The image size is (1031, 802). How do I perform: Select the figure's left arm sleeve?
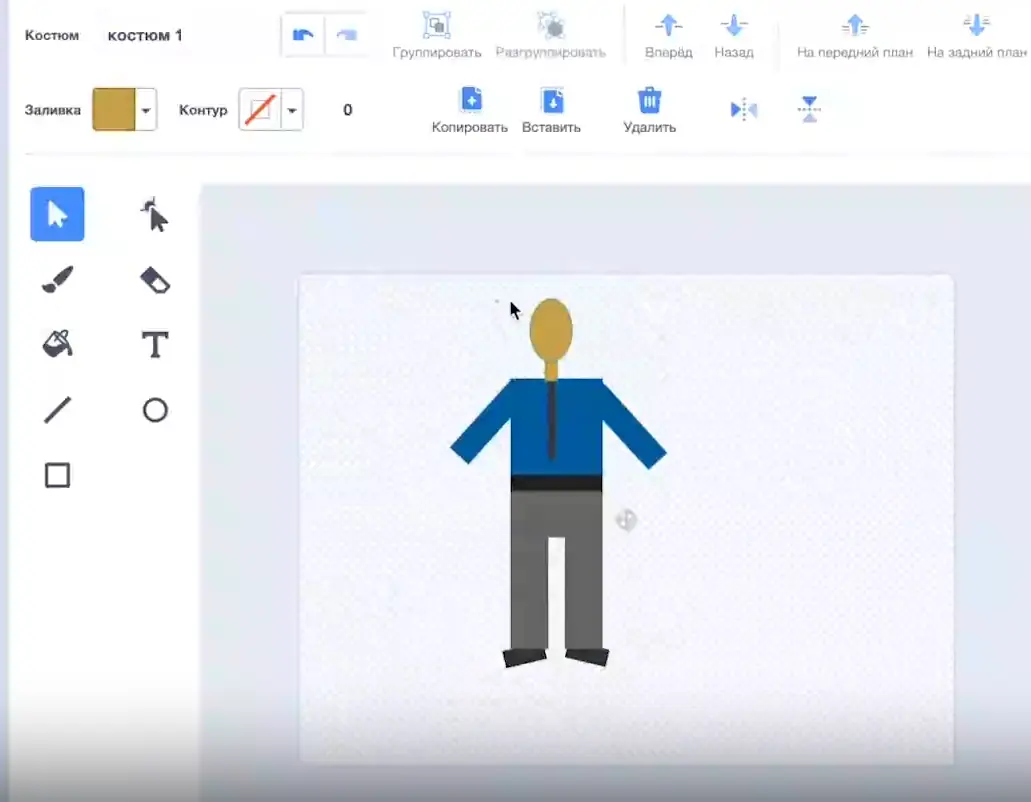[x=482, y=424]
